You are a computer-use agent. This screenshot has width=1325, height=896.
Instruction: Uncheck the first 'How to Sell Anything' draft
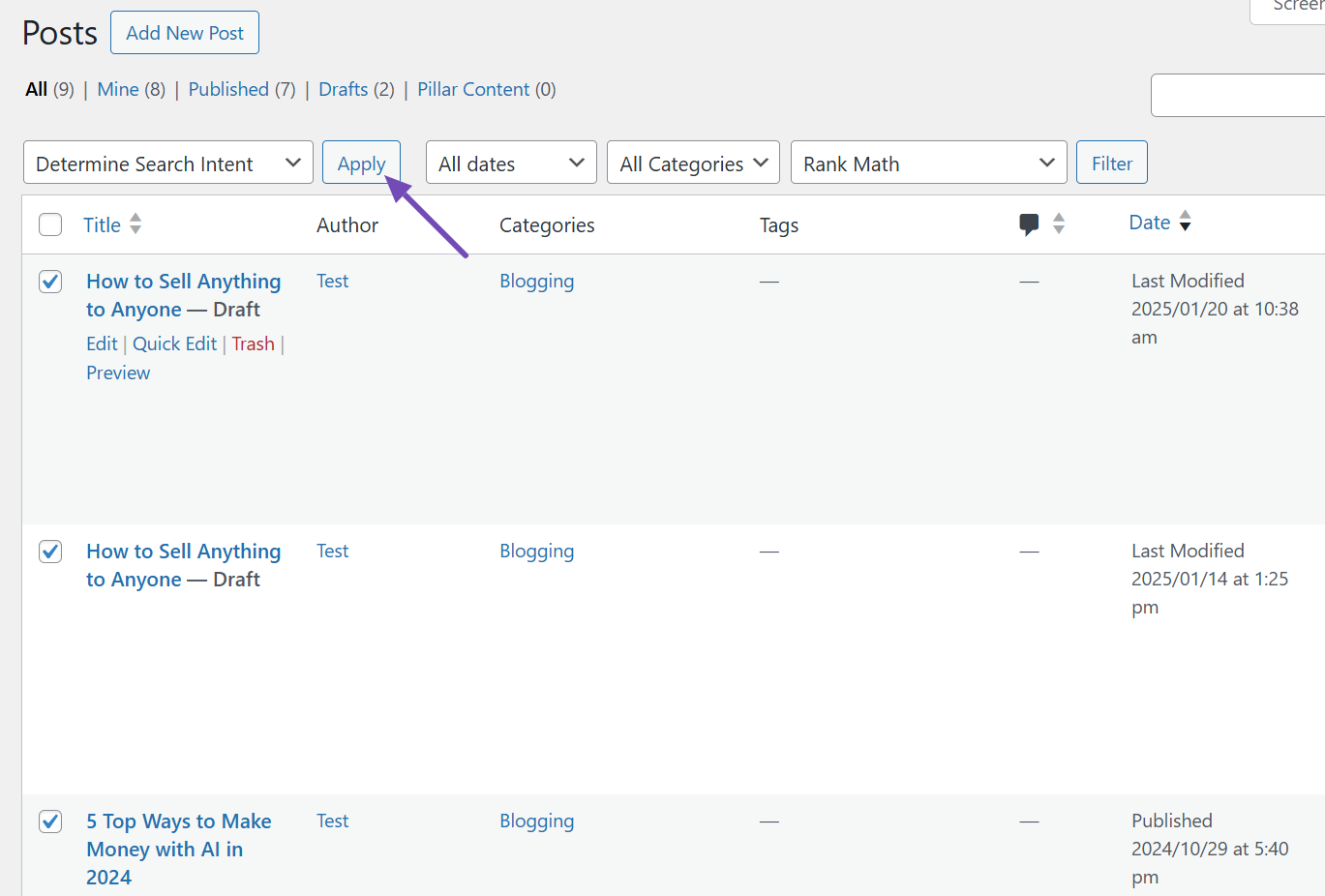(50, 282)
